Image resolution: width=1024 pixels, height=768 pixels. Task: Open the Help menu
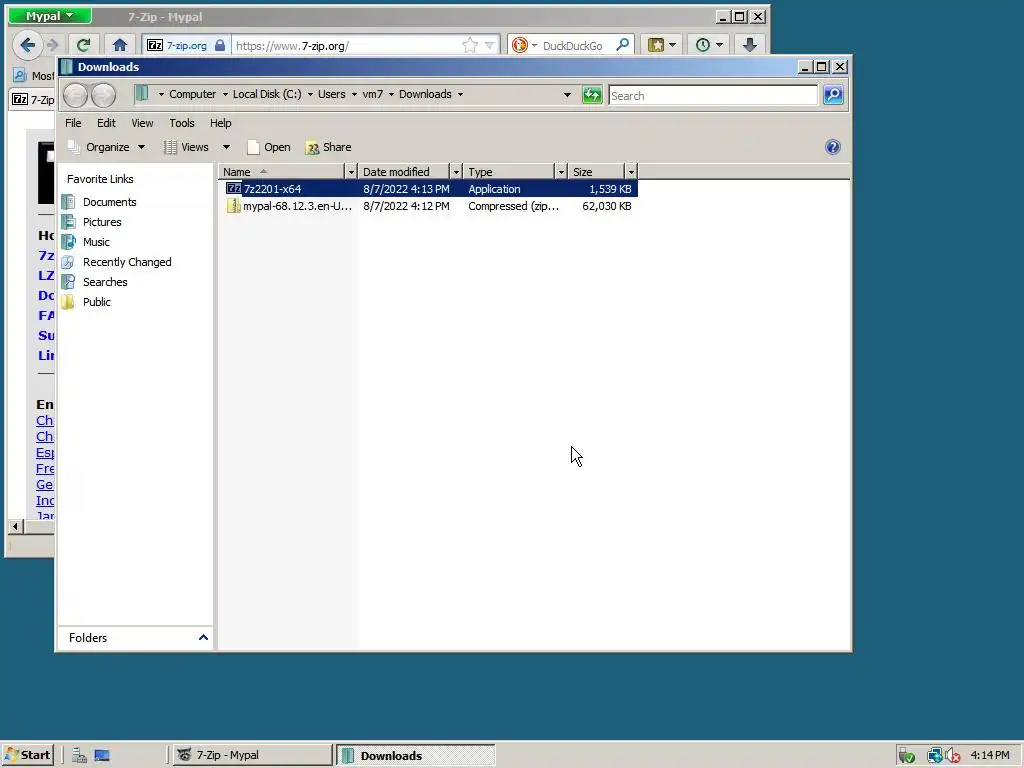pos(220,123)
